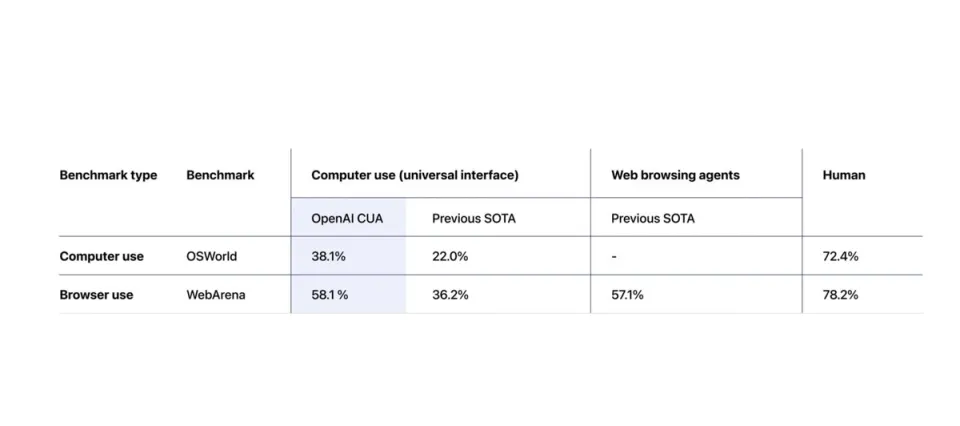
Task: Click the 57.1% web browsing agents cell
Action: (x=628, y=295)
